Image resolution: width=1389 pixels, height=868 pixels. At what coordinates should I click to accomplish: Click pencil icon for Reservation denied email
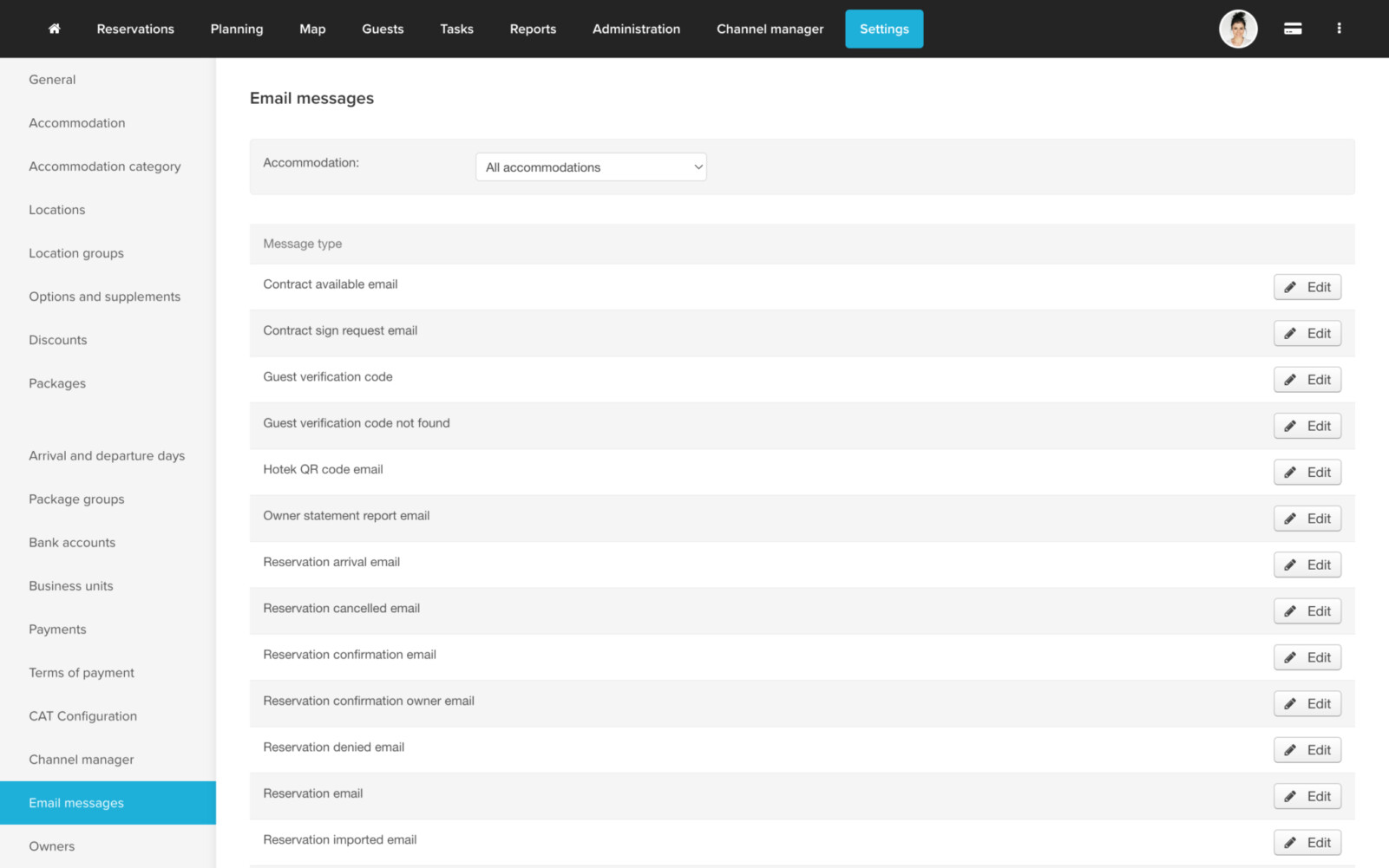point(1290,750)
